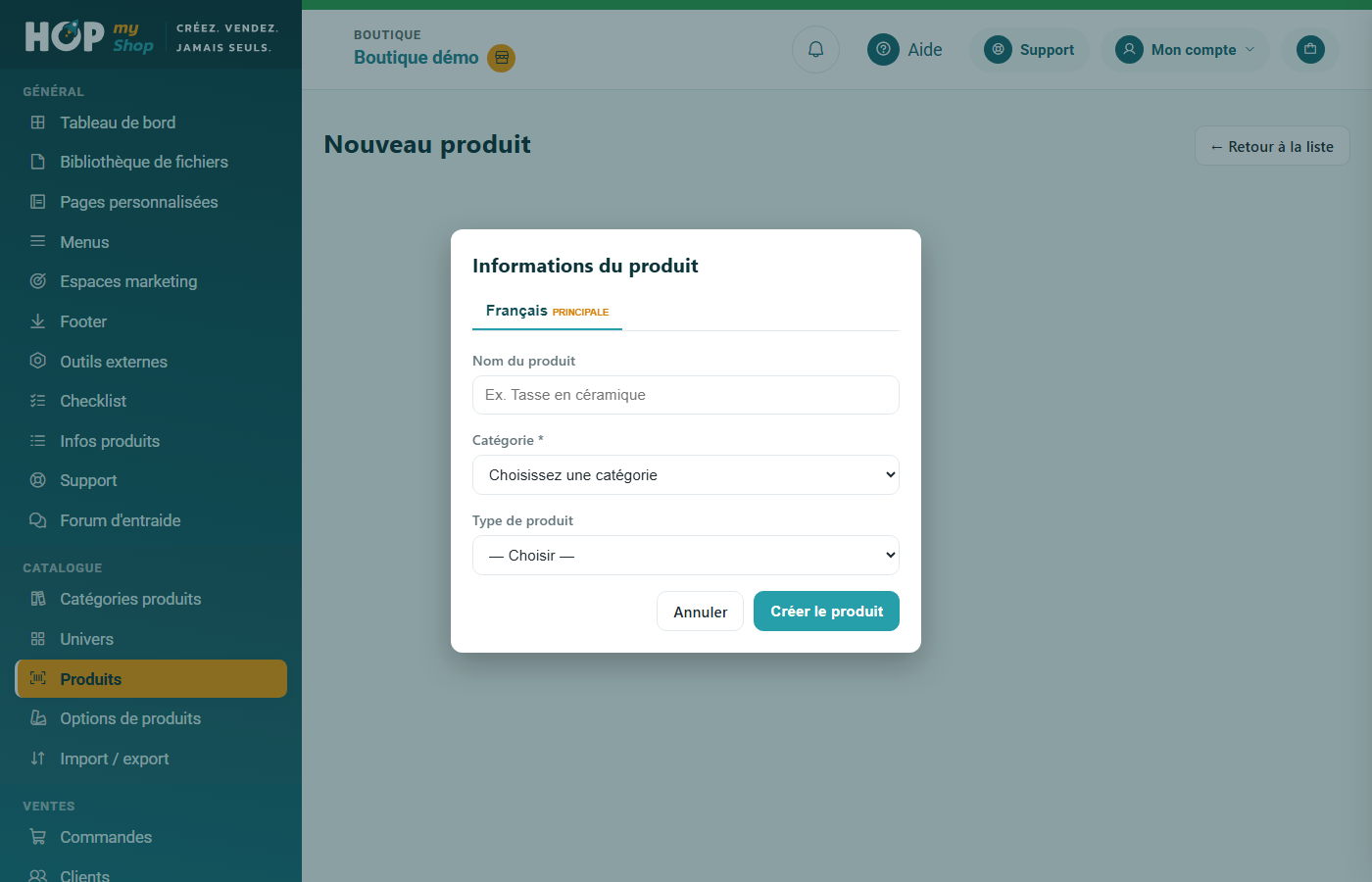Click the Nouveau produit heading
The height and width of the screenshot is (882, 1372).
point(427,144)
